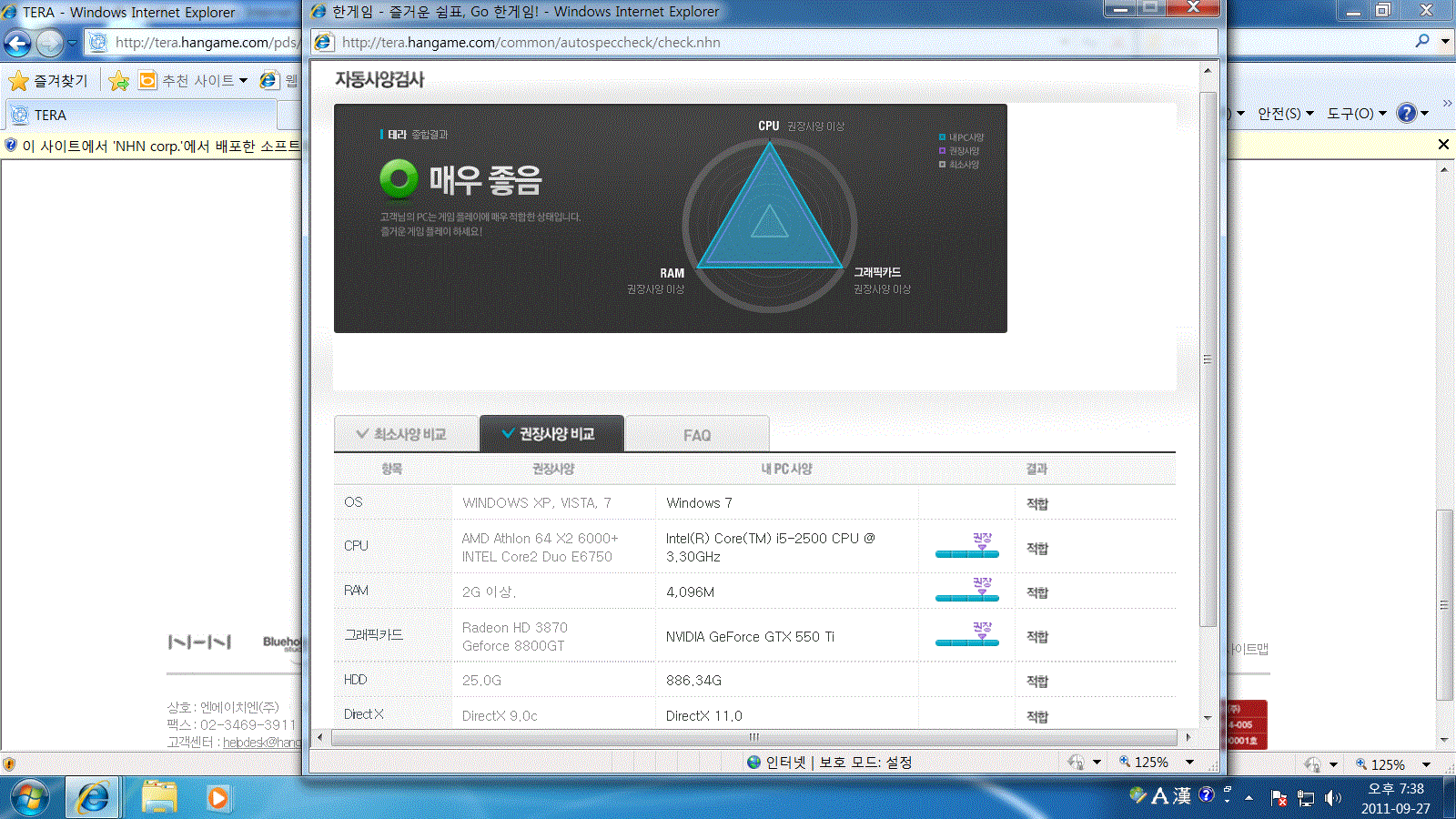Open the Internet Explorer taskbar icon
1456x819 pixels.
[93, 798]
